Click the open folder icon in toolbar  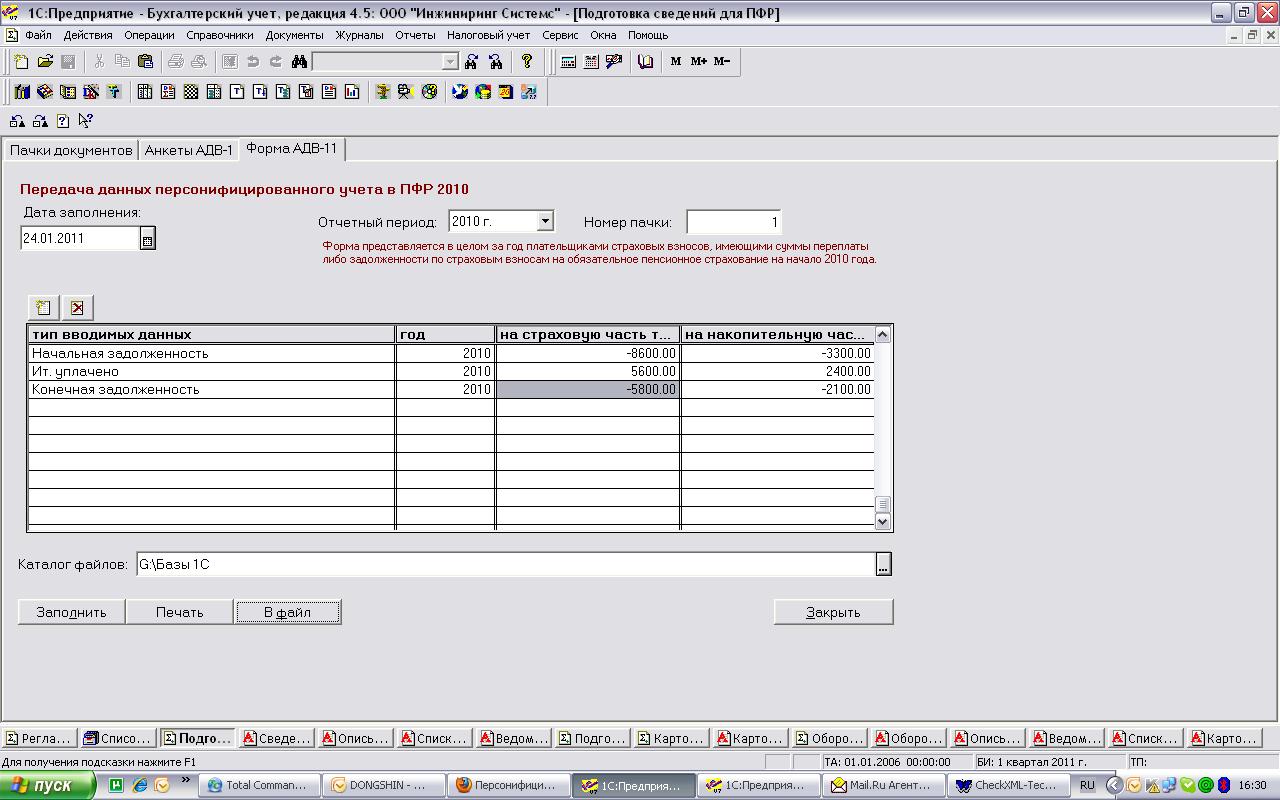pos(45,62)
